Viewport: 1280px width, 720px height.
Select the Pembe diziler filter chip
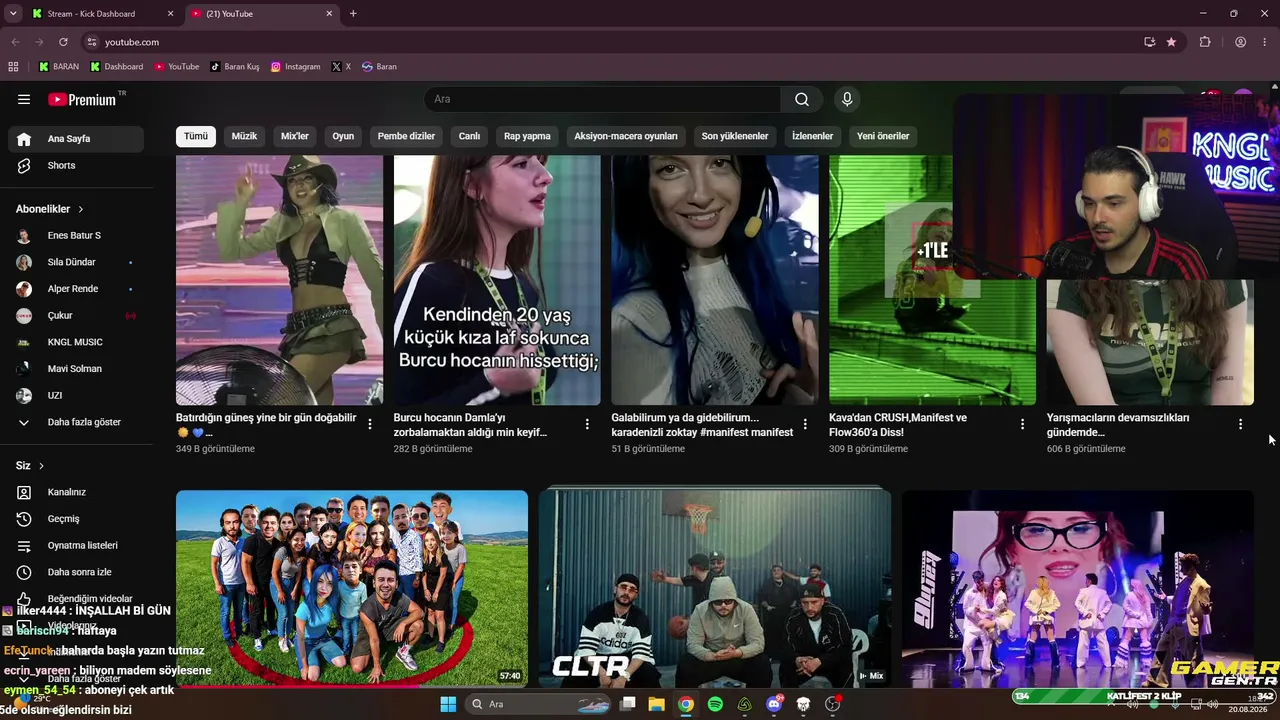click(x=406, y=136)
